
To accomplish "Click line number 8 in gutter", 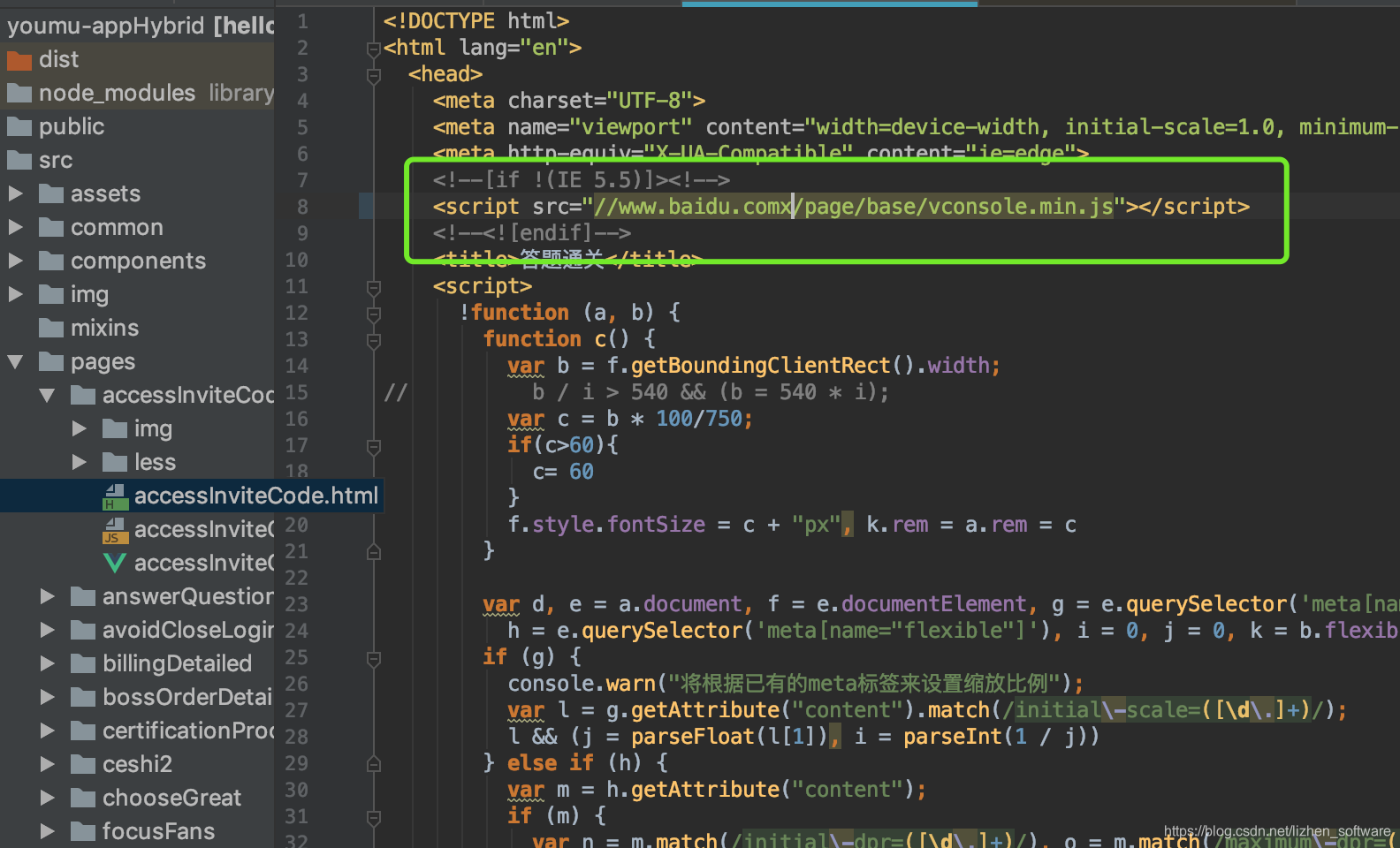I will pos(302,207).
